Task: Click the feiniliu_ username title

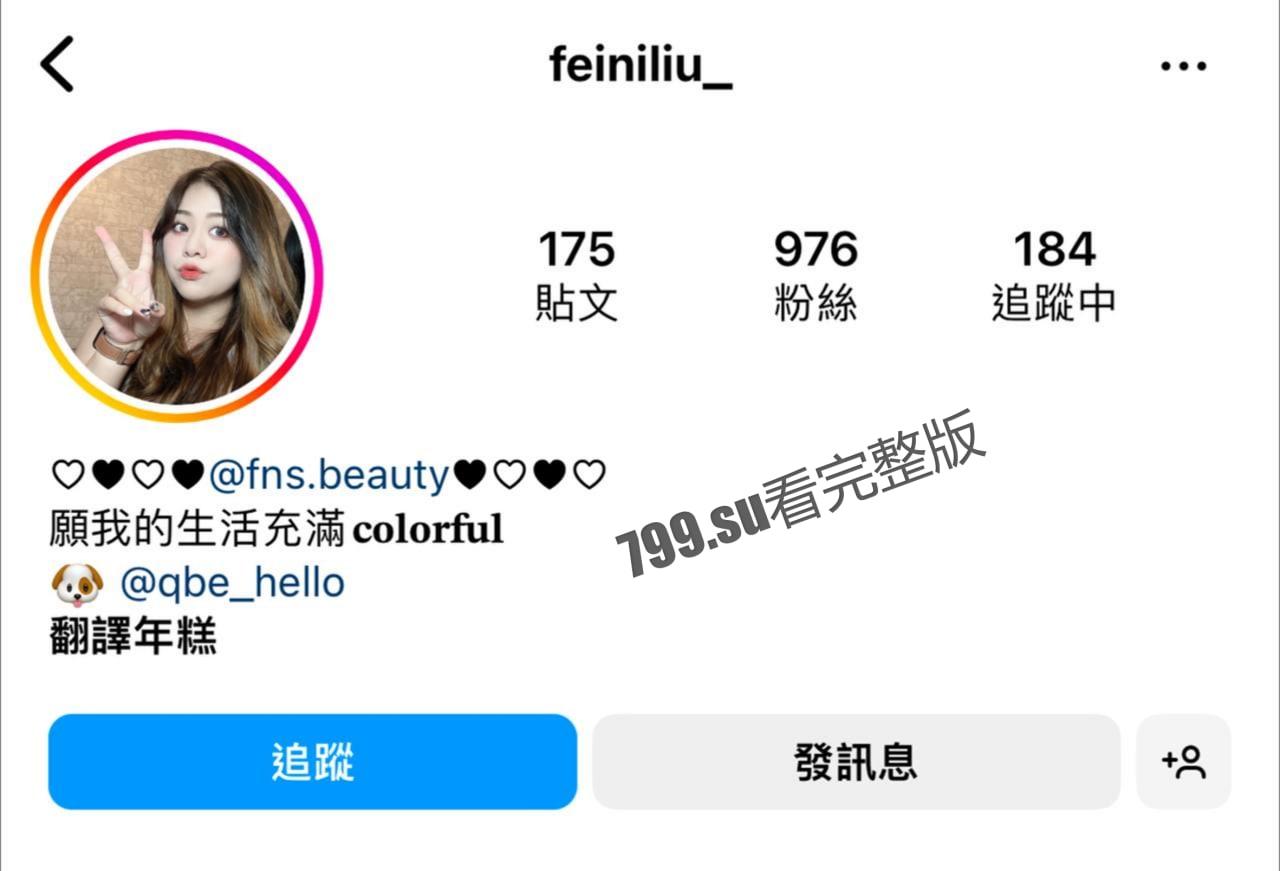Action: (x=640, y=65)
